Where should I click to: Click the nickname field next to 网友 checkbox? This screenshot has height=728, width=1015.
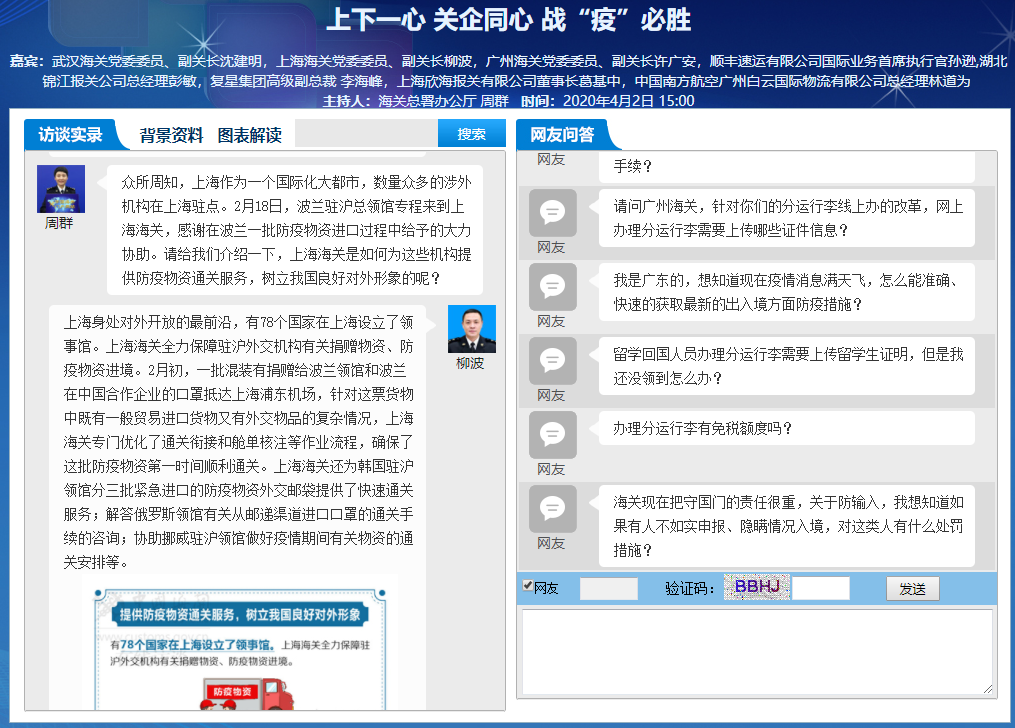click(608, 589)
